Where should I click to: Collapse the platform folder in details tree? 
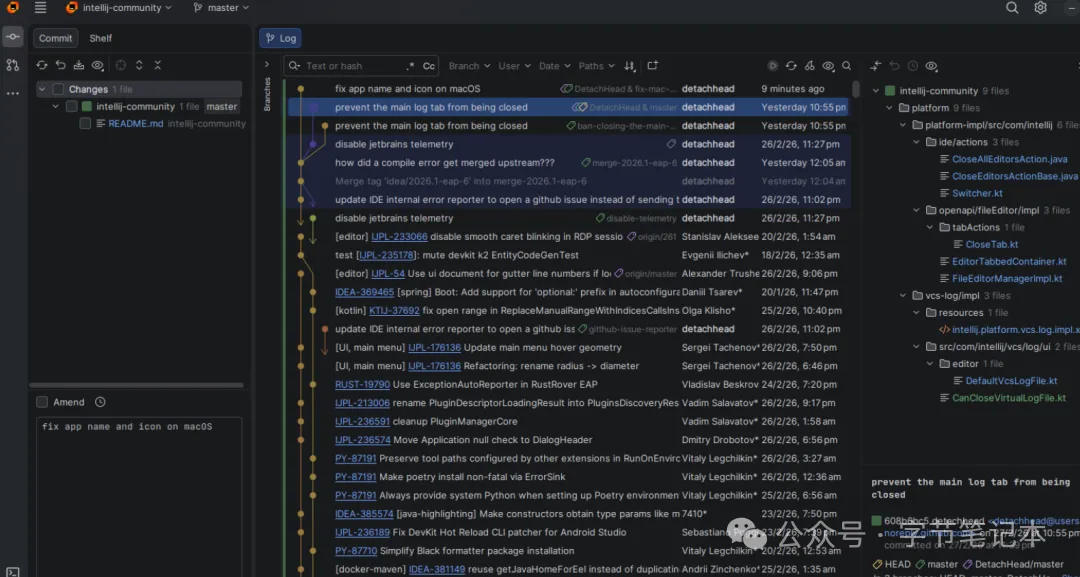(x=890, y=108)
